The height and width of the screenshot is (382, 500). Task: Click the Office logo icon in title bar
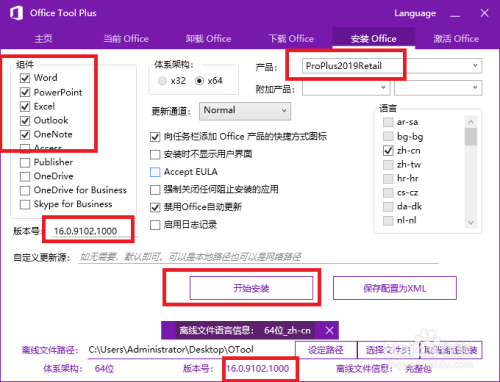(x=16, y=13)
